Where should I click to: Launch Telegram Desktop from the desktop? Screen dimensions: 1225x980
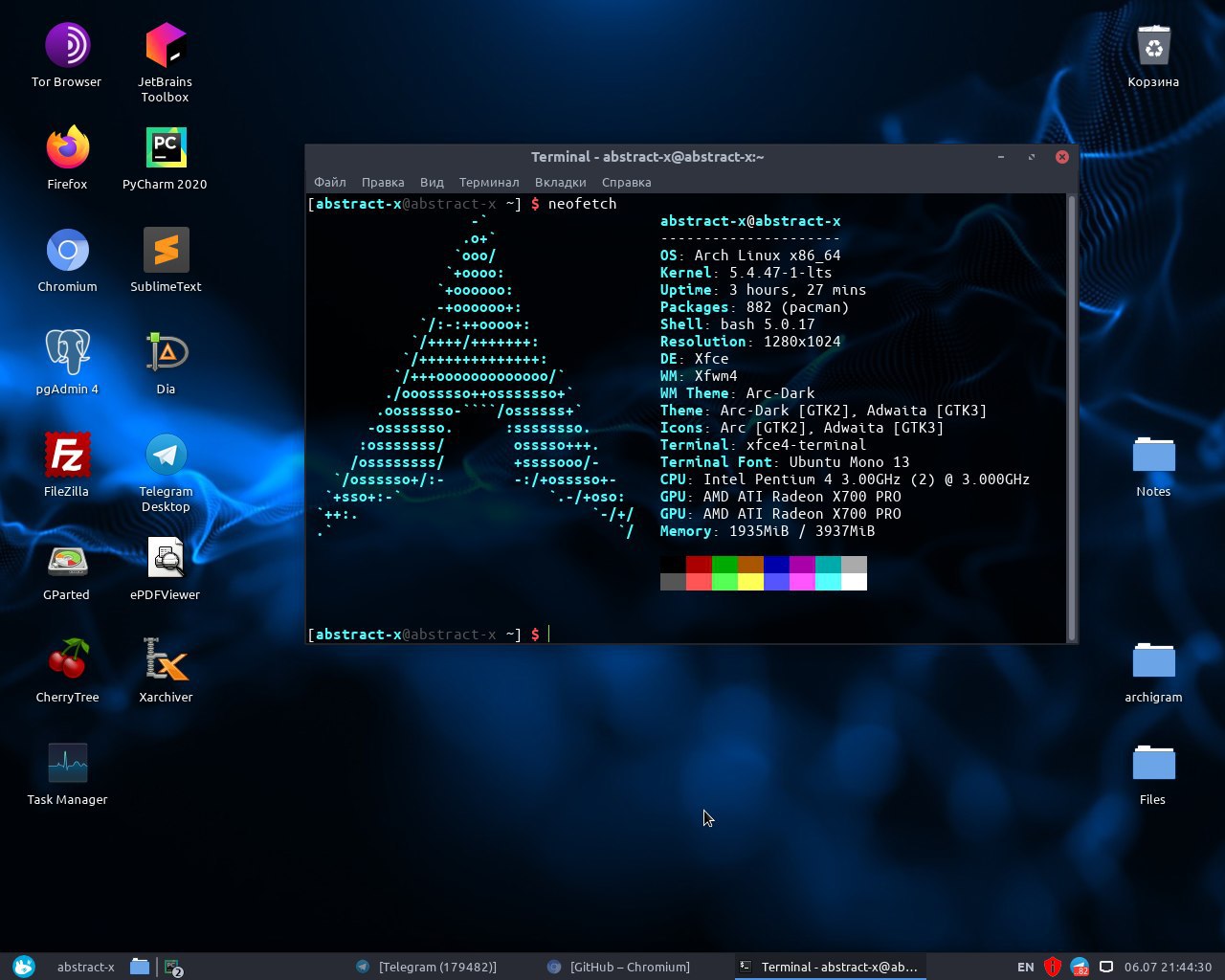(x=166, y=473)
